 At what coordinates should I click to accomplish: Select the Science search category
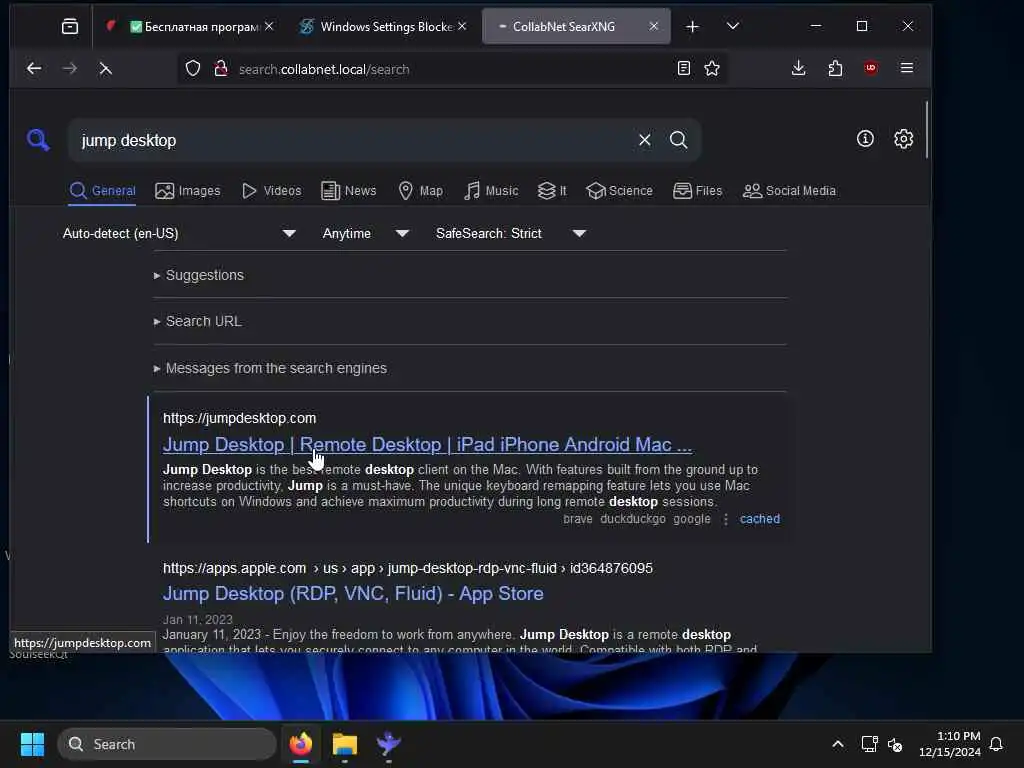tap(619, 191)
